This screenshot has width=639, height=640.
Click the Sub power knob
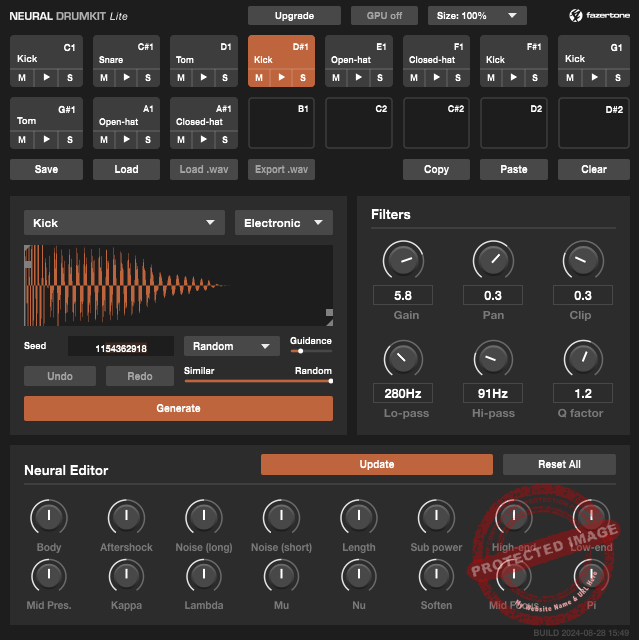[436, 516]
